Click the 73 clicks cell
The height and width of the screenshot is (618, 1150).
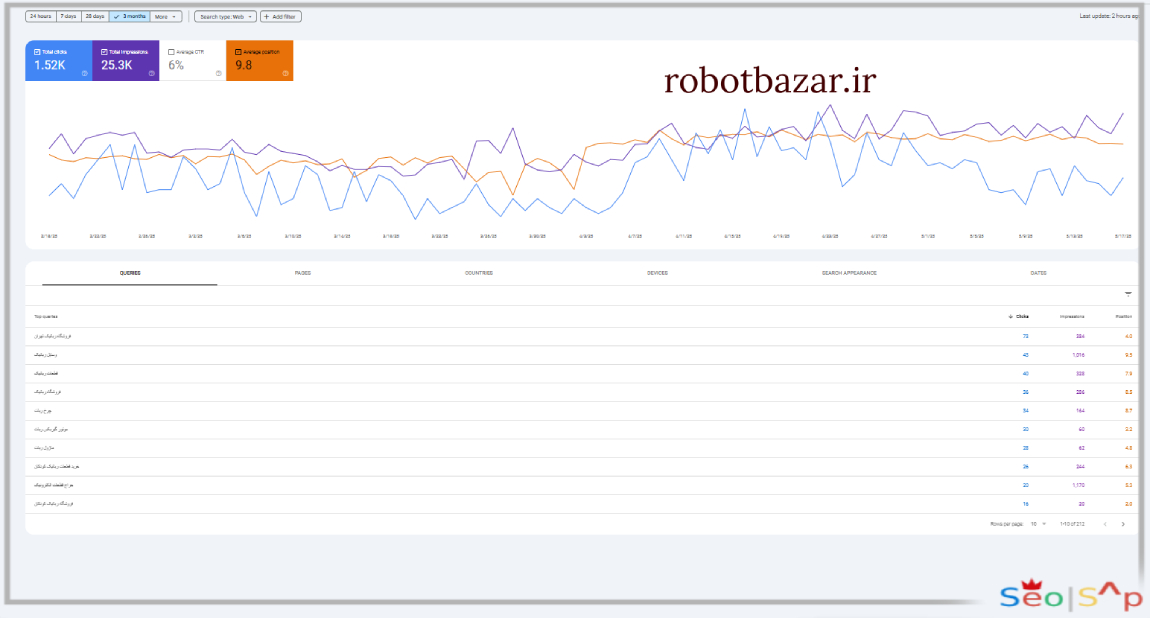coord(1025,336)
